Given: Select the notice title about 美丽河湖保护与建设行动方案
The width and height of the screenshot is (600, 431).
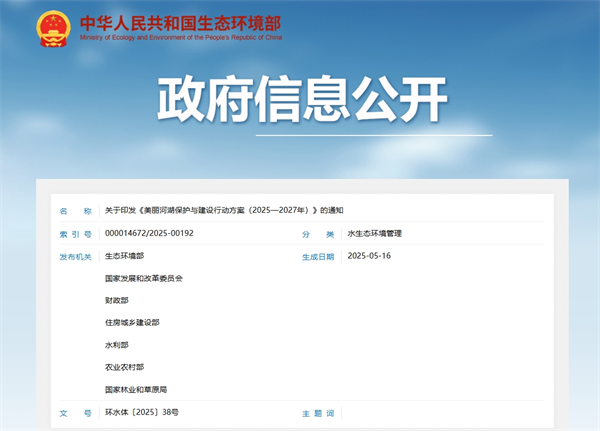Looking at the screenshot, I should pyautogui.click(x=224, y=210).
